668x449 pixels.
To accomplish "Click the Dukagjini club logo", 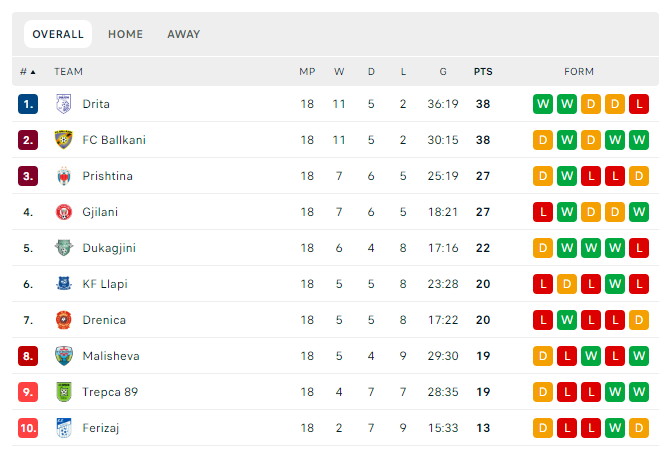I will click(64, 248).
